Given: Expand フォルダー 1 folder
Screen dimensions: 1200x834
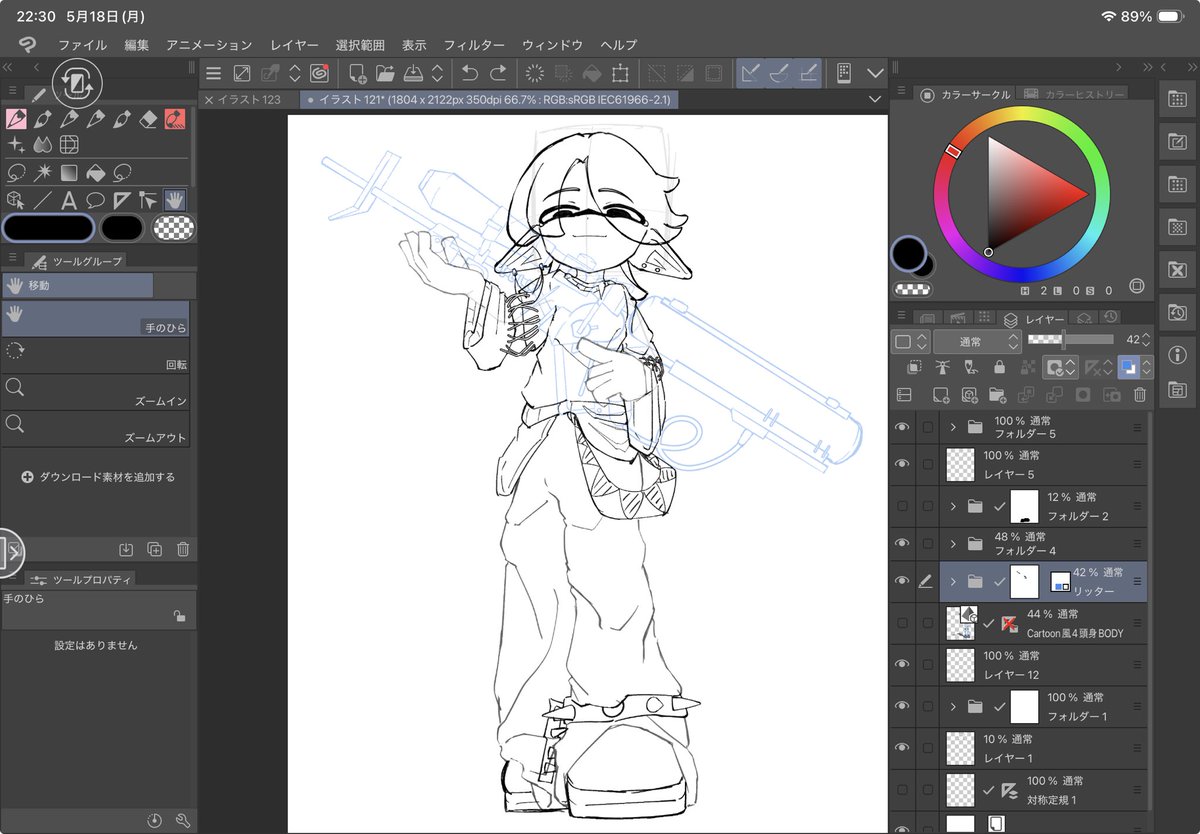Looking at the screenshot, I should (x=953, y=706).
